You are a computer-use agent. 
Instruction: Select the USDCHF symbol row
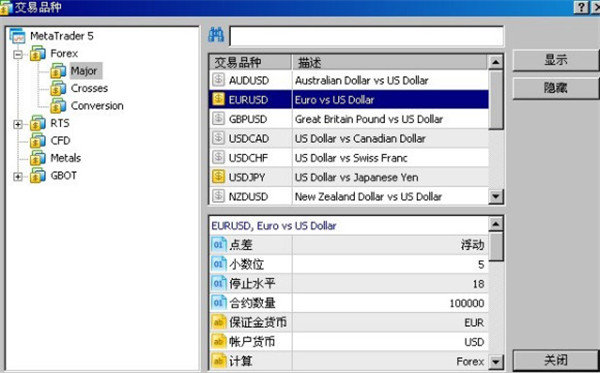[349, 158]
